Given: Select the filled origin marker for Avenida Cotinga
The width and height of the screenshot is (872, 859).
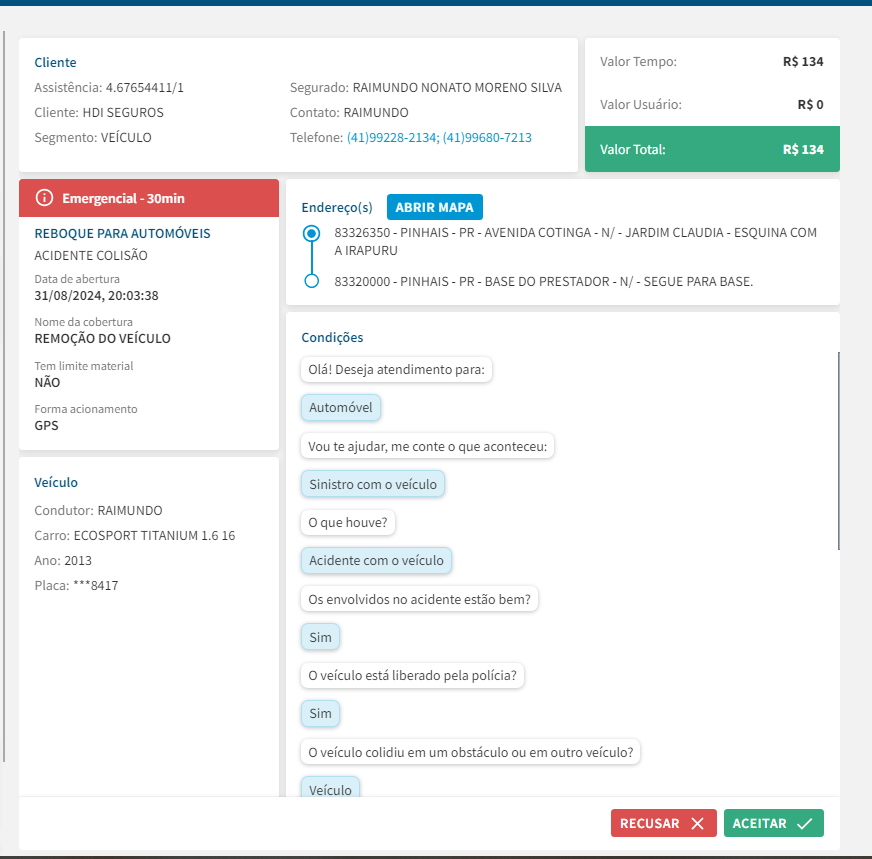Looking at the screenshot, I should pyautogui.click(x=311, y=233).
